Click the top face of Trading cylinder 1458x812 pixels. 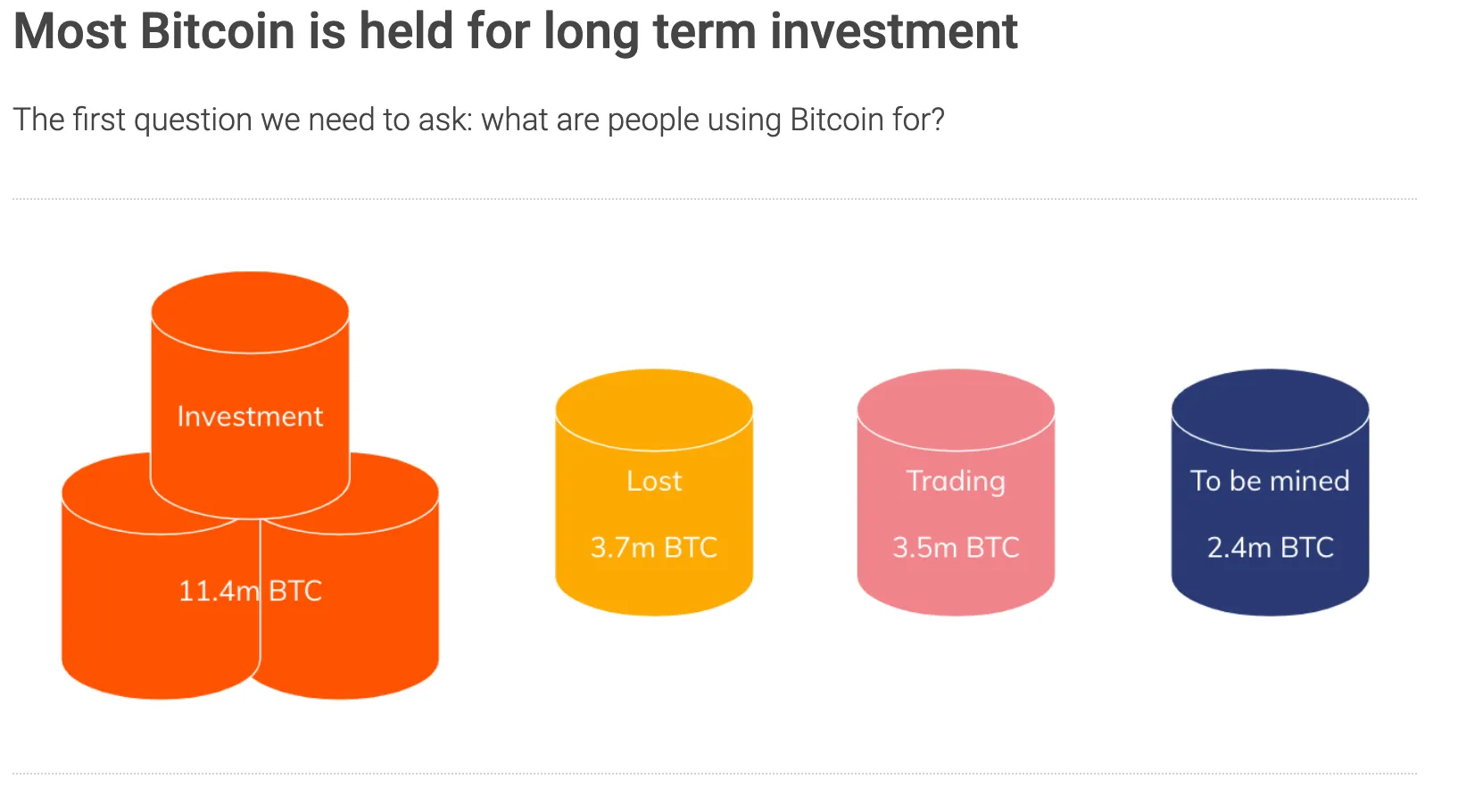(x=956, y=410)
